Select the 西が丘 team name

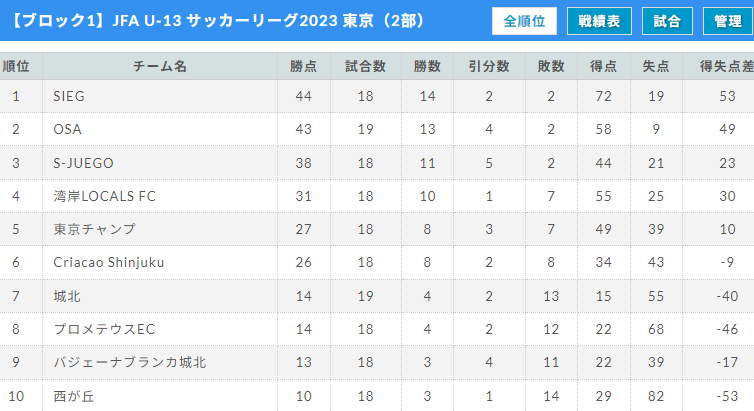[x=74, y=396]
